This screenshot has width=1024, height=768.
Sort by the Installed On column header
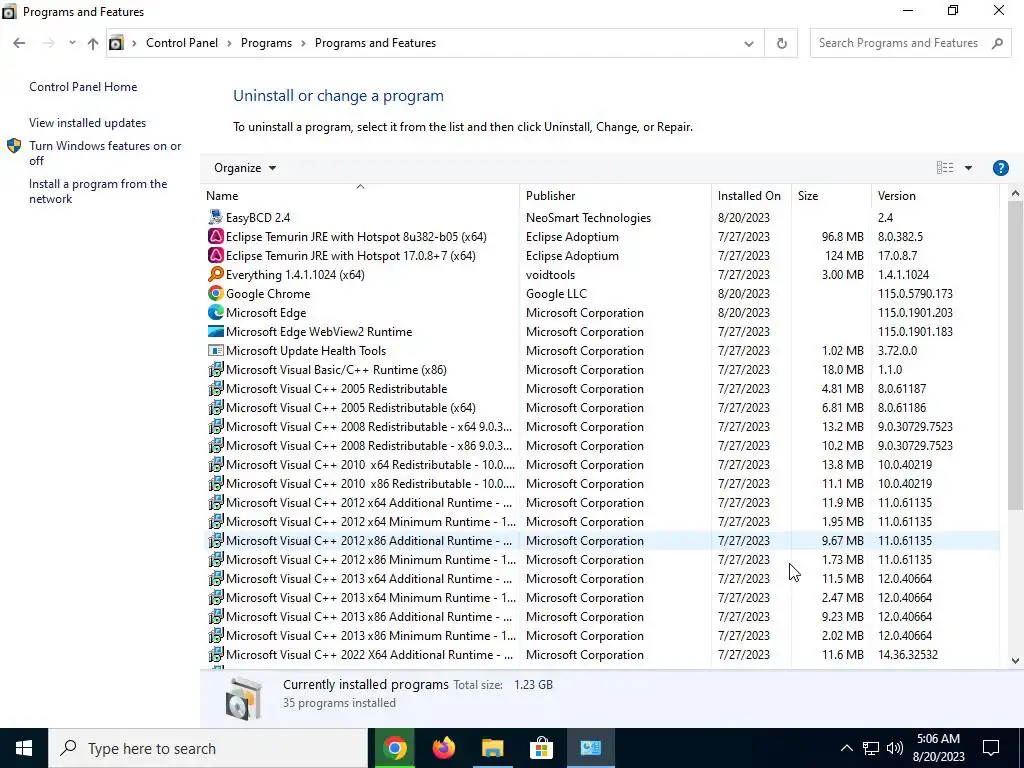[750, 195]
